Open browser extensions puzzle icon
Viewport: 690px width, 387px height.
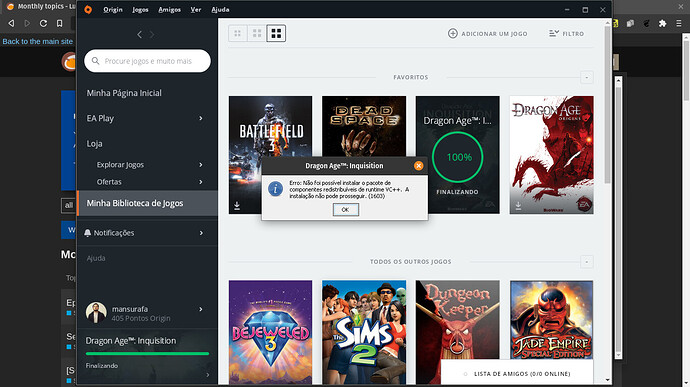(x=662, y=23)
